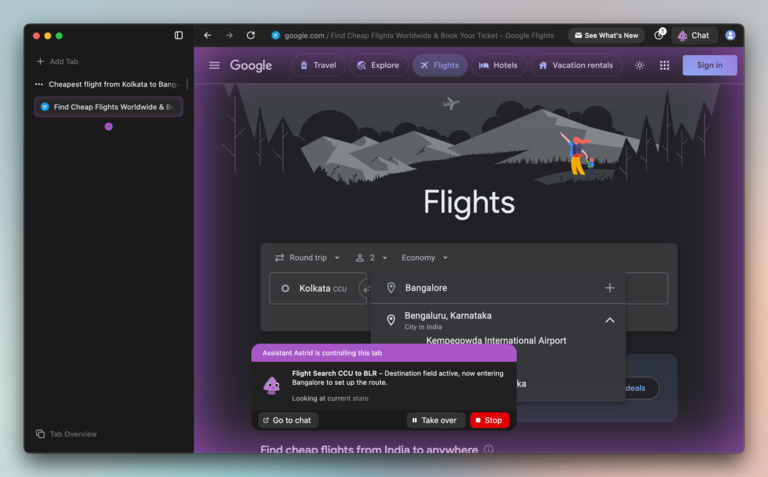Screen dimensions: 768x477
Task: Select the Find Cheap Flights Worldwide sidebar tab
Action: (x=109, y=107)
